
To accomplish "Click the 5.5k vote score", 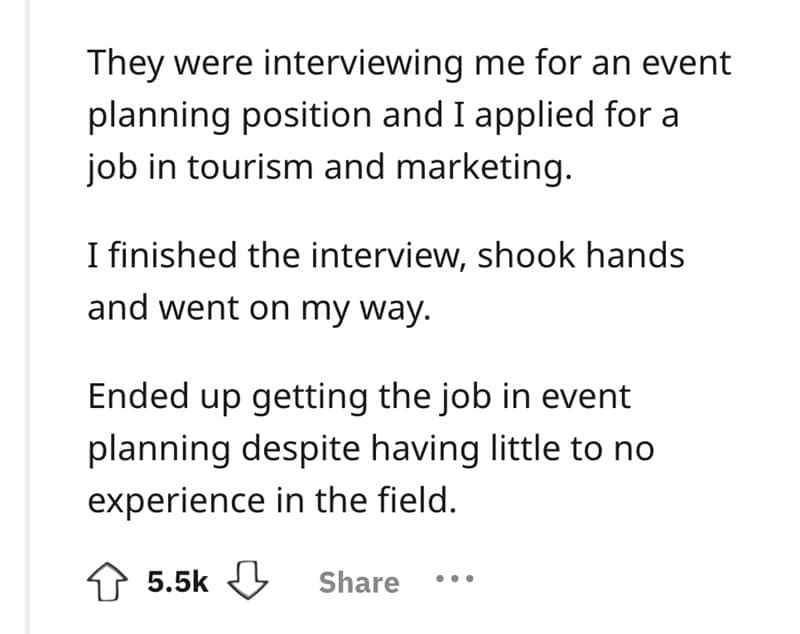I will tap(177, 582).
